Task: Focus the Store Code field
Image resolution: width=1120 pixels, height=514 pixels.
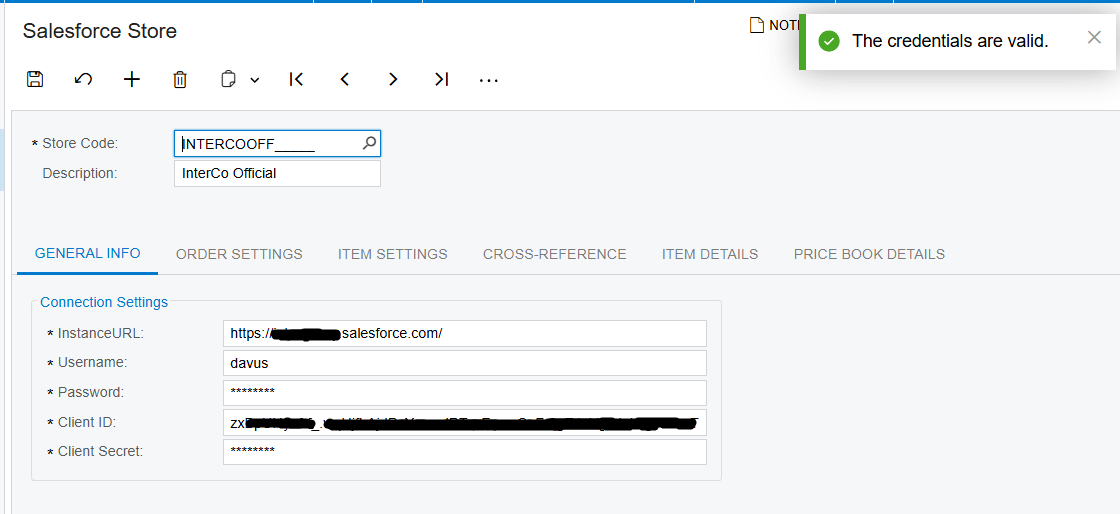Action: point(277,143)
